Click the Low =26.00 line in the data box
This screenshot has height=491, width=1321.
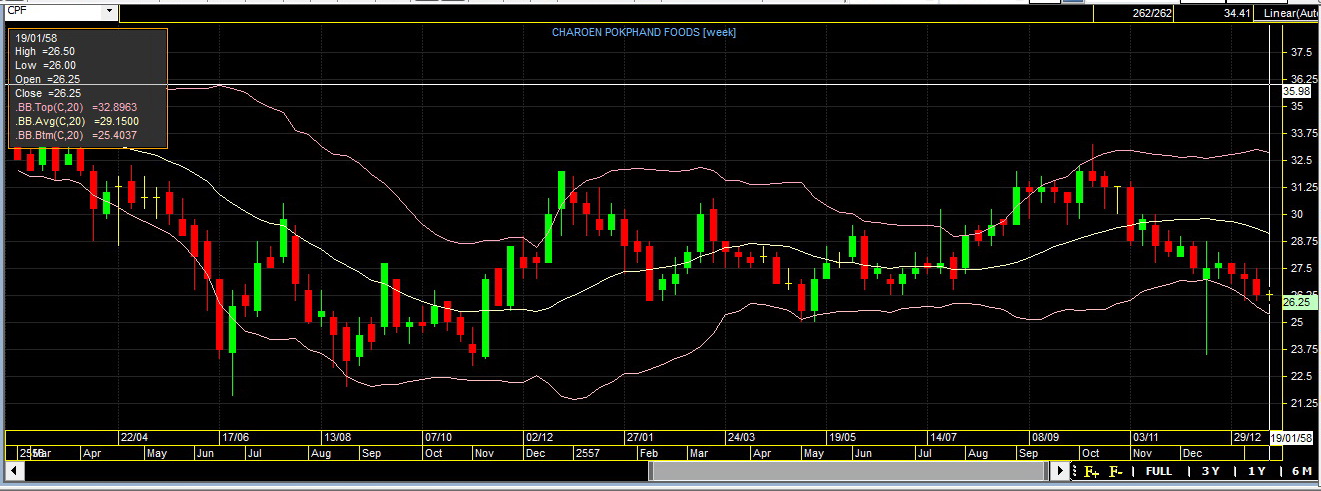pyautogui.click(x=45, y=65)
